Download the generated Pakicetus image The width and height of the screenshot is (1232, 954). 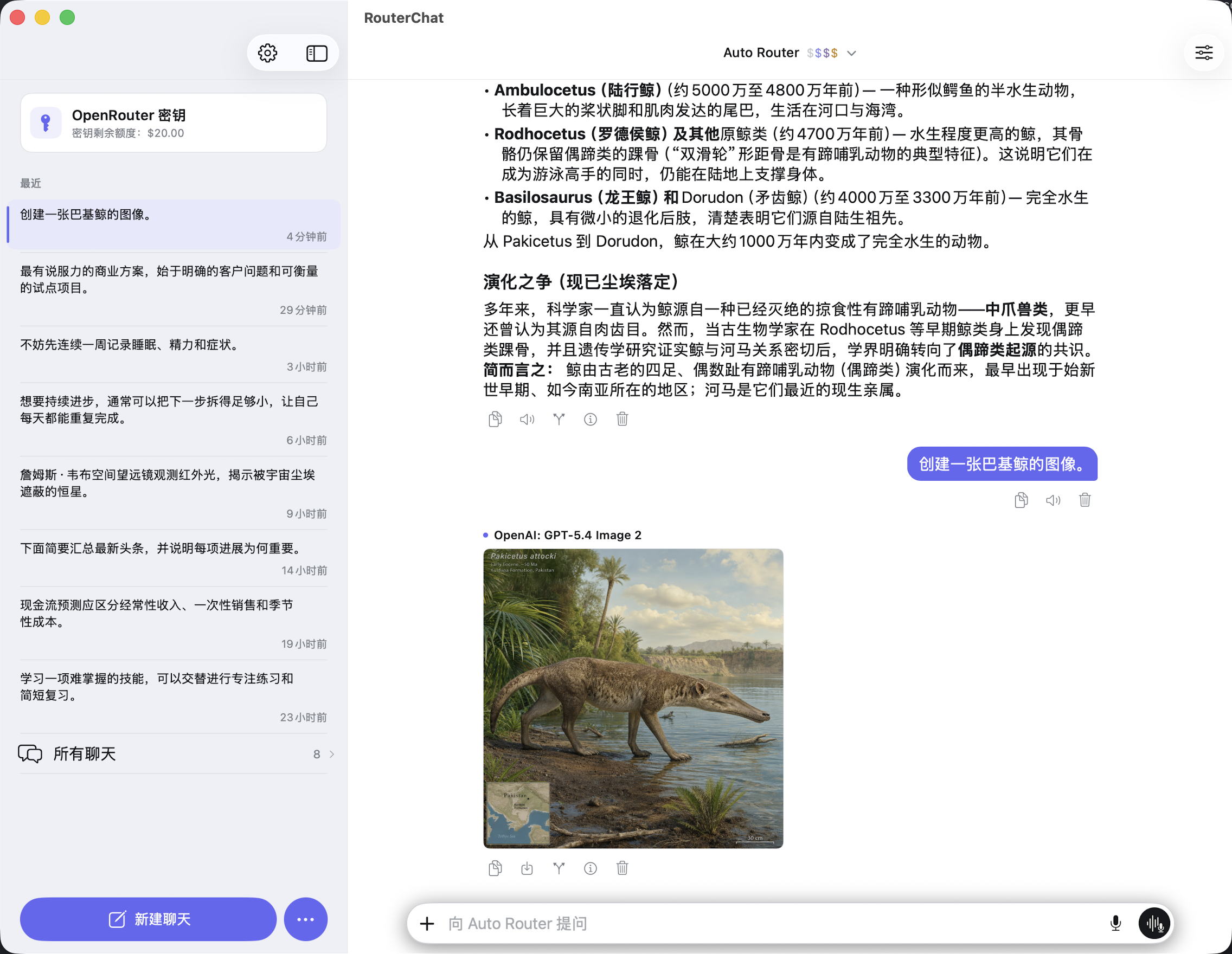click(527, 868)
